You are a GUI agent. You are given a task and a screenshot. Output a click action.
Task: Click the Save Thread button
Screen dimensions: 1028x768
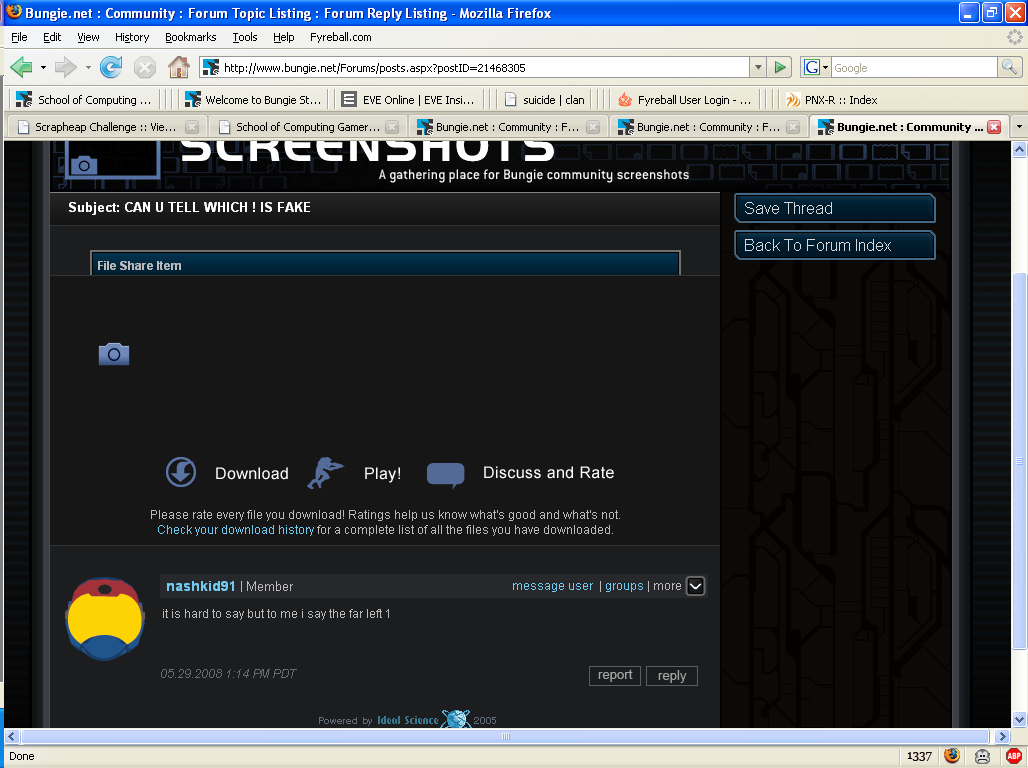point(834,208)
